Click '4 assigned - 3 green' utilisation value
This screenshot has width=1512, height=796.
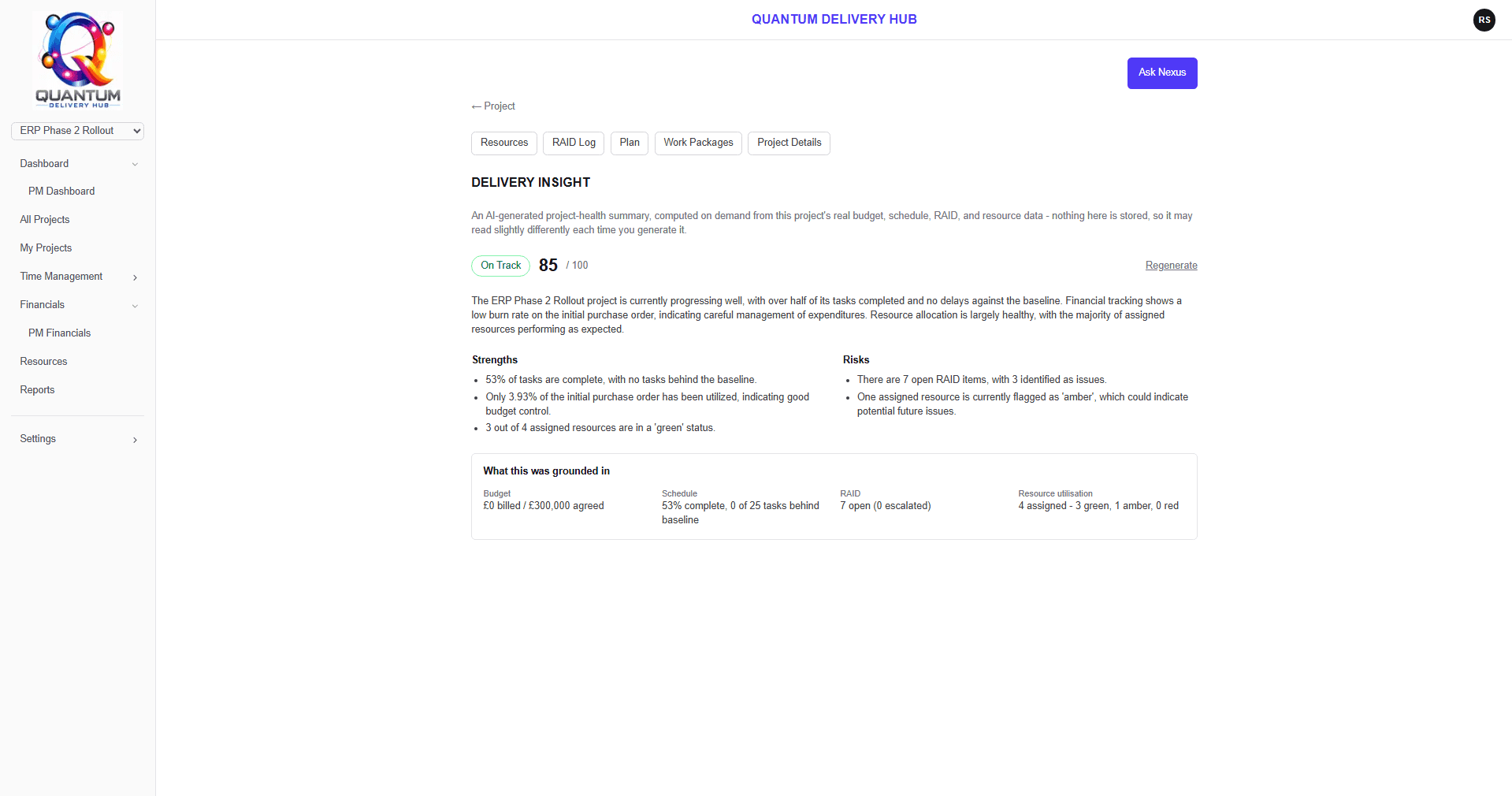1098,506
